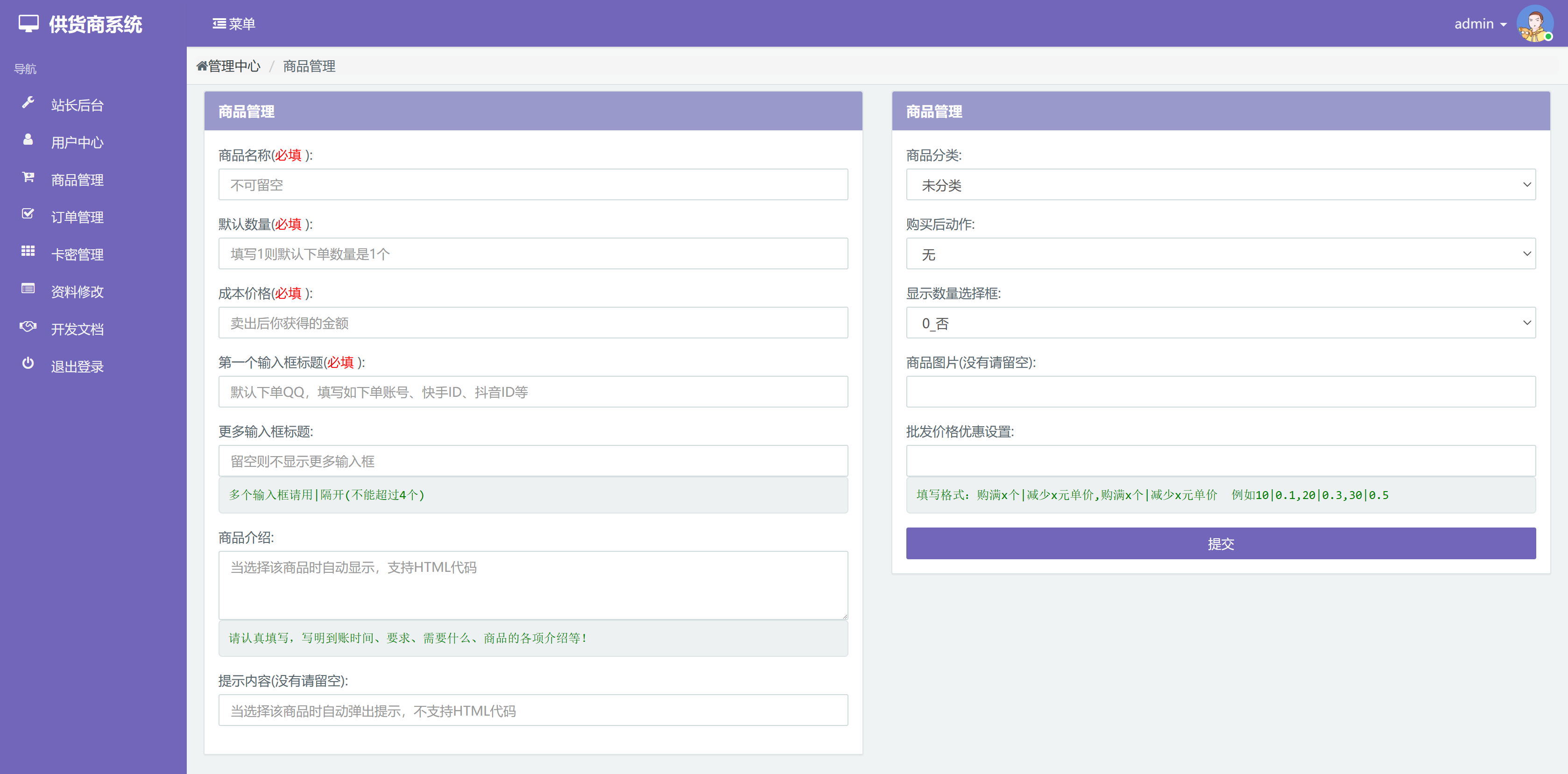Focus the 成本价格 input field
The width and height of the screenshot is (1568, 774).
coord(533,323)
